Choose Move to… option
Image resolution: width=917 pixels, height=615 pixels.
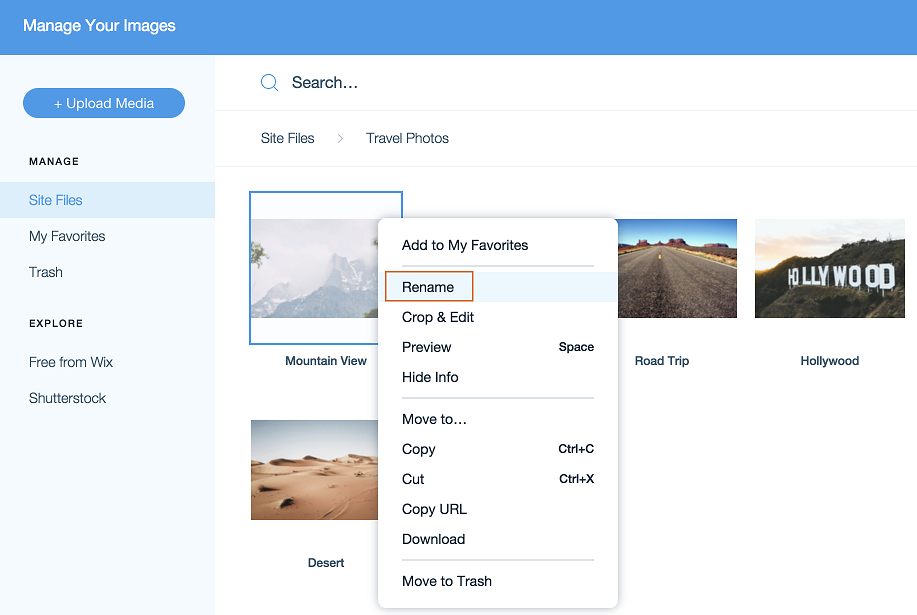click(x=498, y=419)
